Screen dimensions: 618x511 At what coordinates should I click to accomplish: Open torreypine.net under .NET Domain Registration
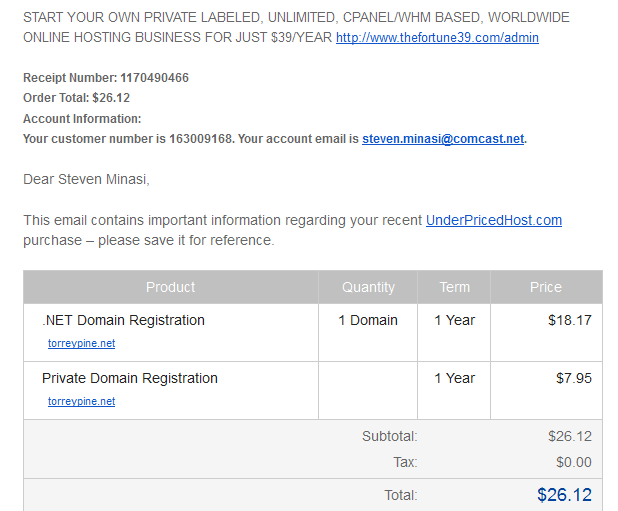[82, 343]
